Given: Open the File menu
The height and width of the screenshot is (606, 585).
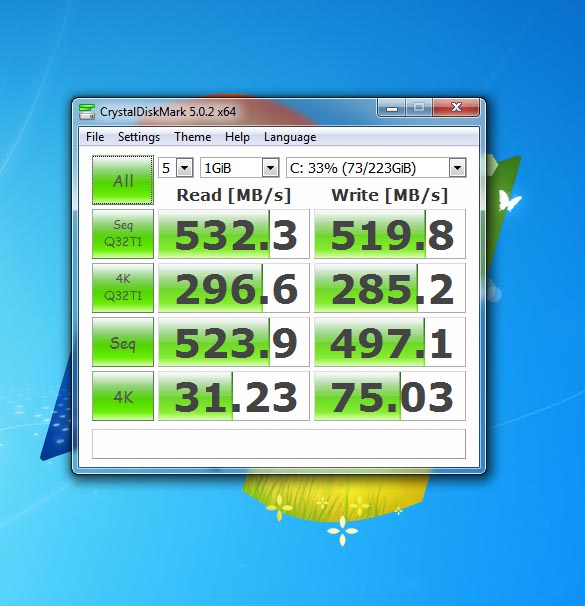Looking at the screenshot, I should 95,137.
